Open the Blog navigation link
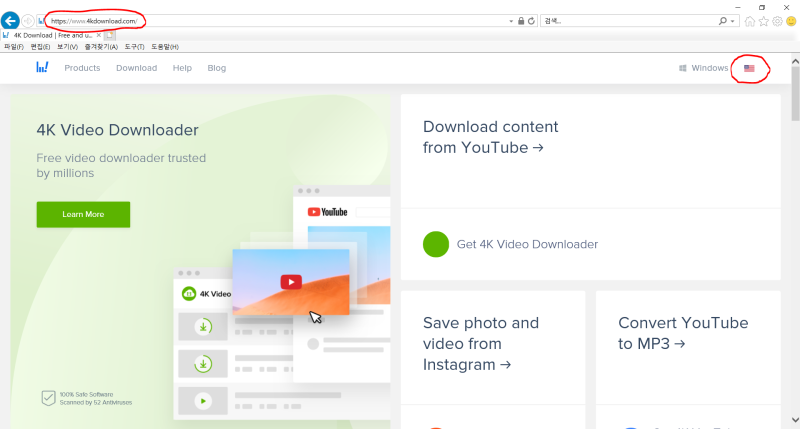 [216, 68]
